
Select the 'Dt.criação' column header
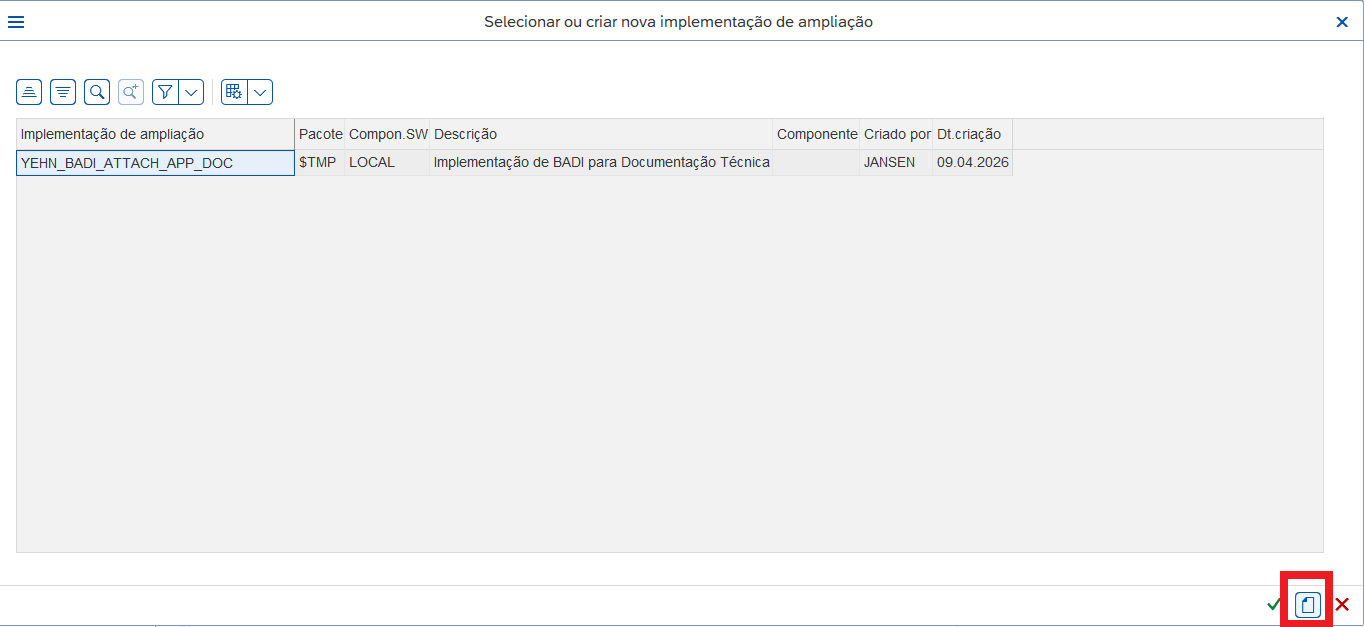coord(972,134)
